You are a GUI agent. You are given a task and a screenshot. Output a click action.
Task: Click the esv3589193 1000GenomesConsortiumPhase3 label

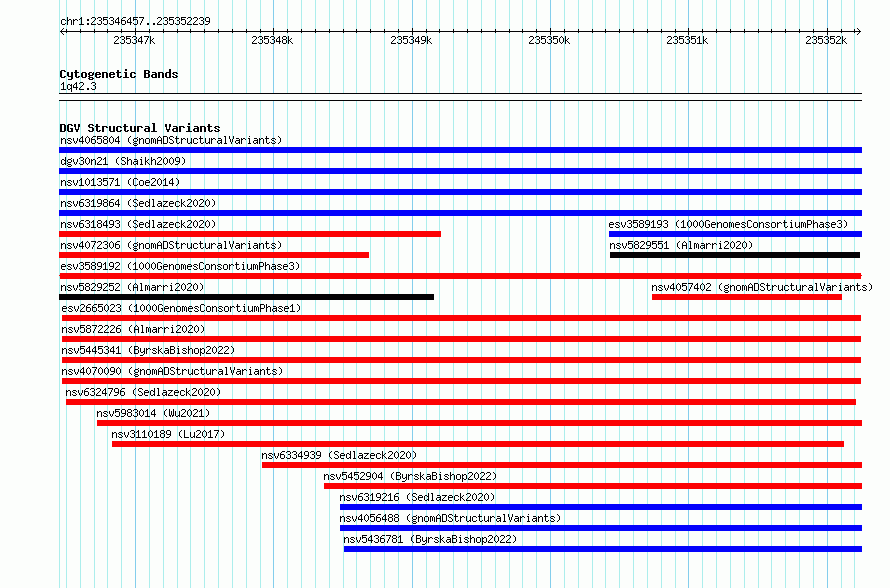pyautogui.click(x=728, y=224)
